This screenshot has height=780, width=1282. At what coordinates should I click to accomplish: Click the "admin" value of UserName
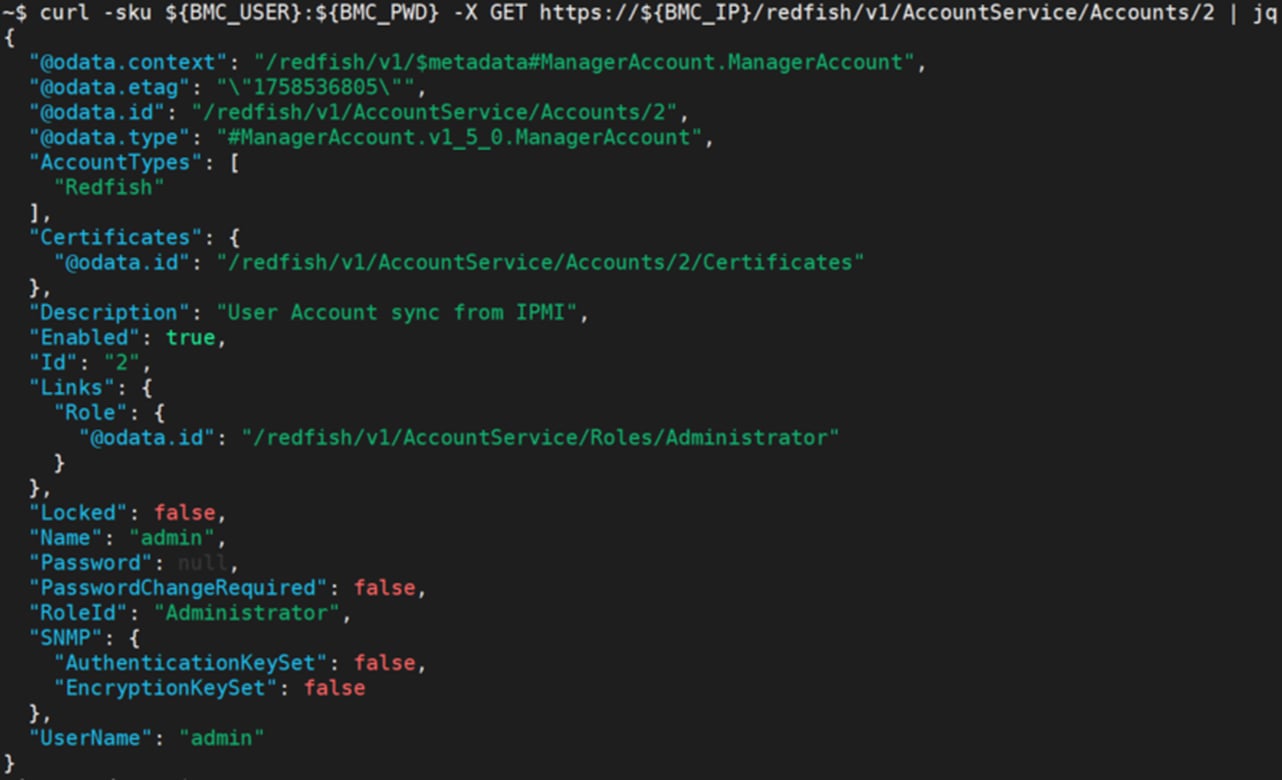point(221,737)
